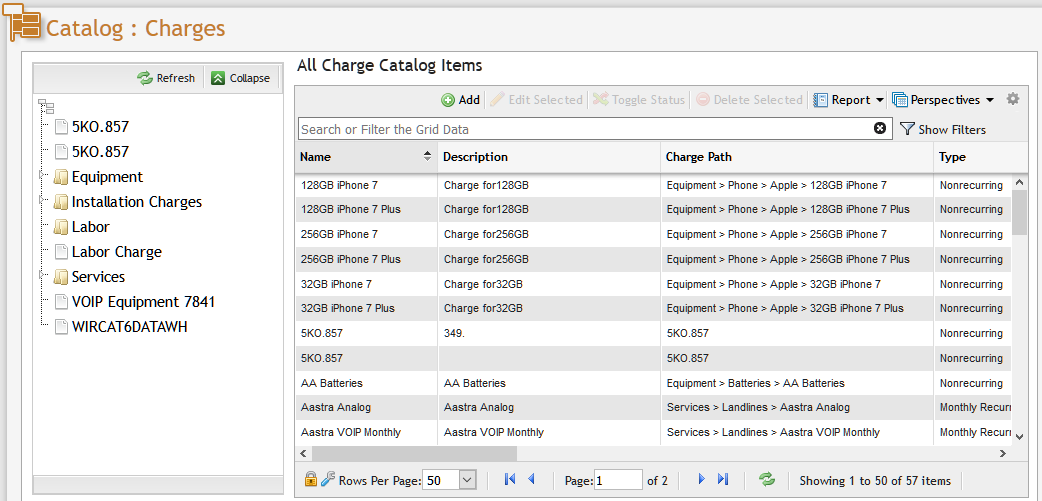Go to the last page of results
Viewport: 1042px width, 501px height.
[x=723, y=480]
